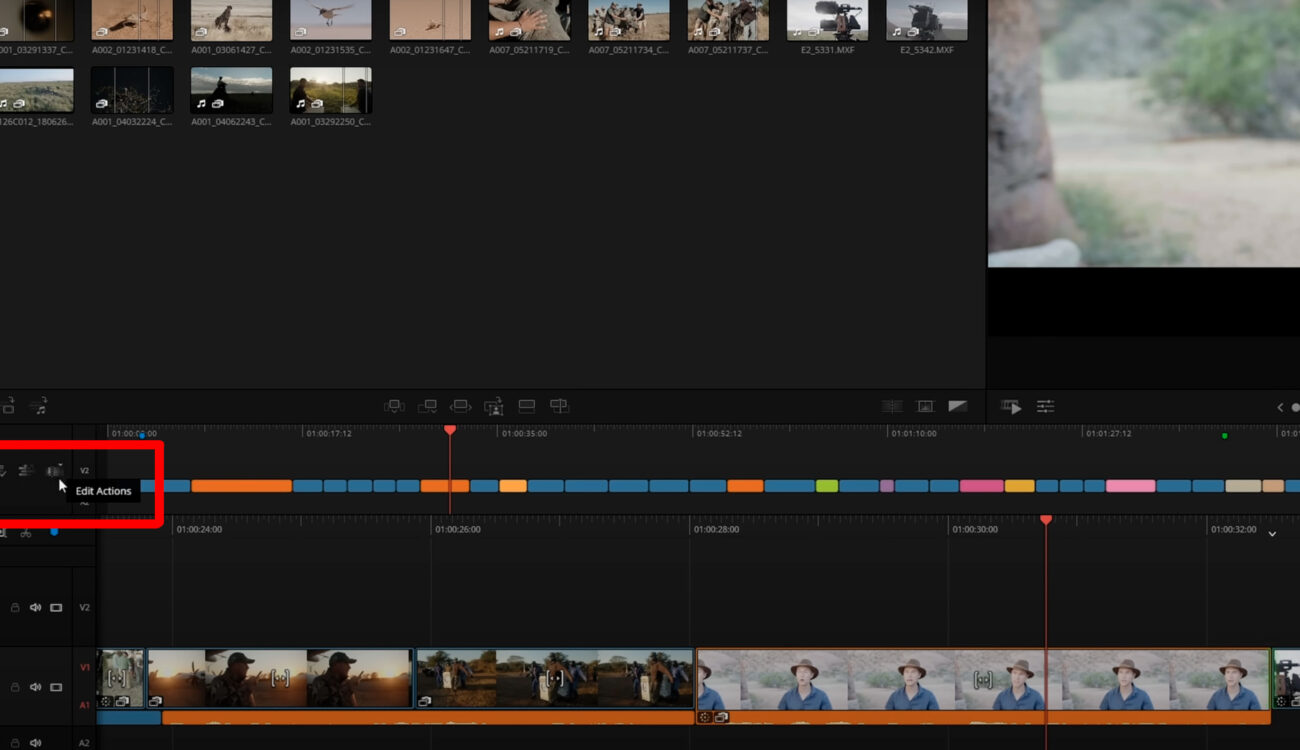
Task: Click the blue marker icon
Action: 54,532
